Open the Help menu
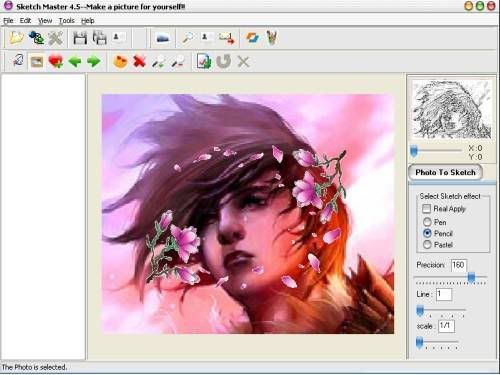Image resolution: width=500 pixels, height=375 pixels. pyautogui.click(x=88, y=21)
